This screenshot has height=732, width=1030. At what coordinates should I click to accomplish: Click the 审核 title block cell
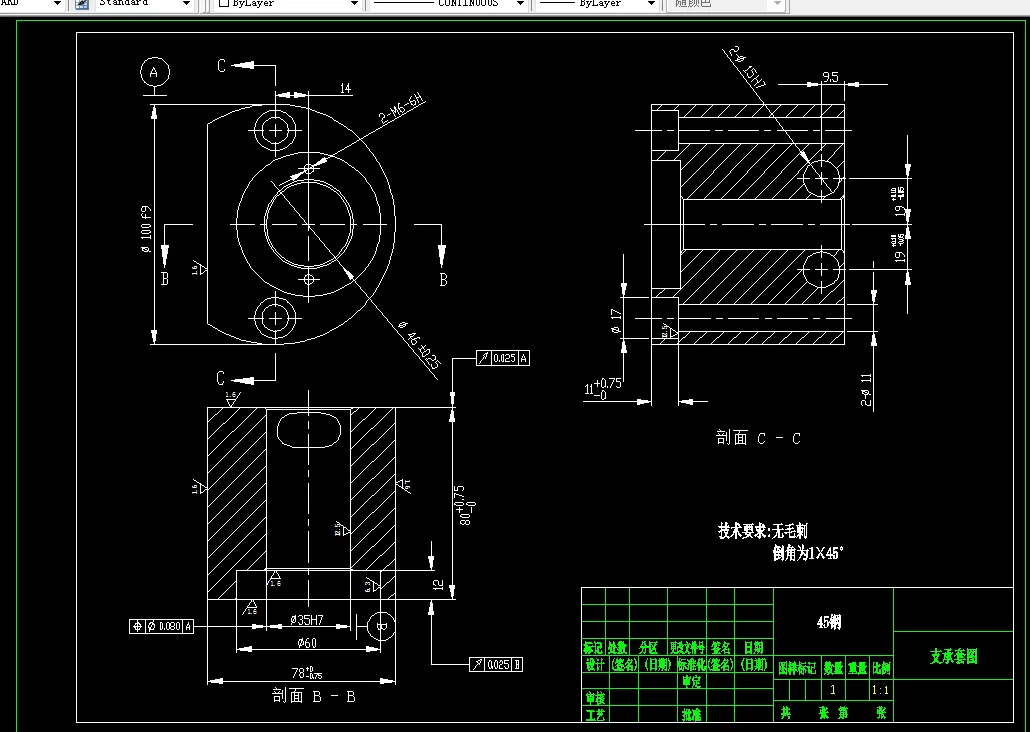click(x=594, y=697)
